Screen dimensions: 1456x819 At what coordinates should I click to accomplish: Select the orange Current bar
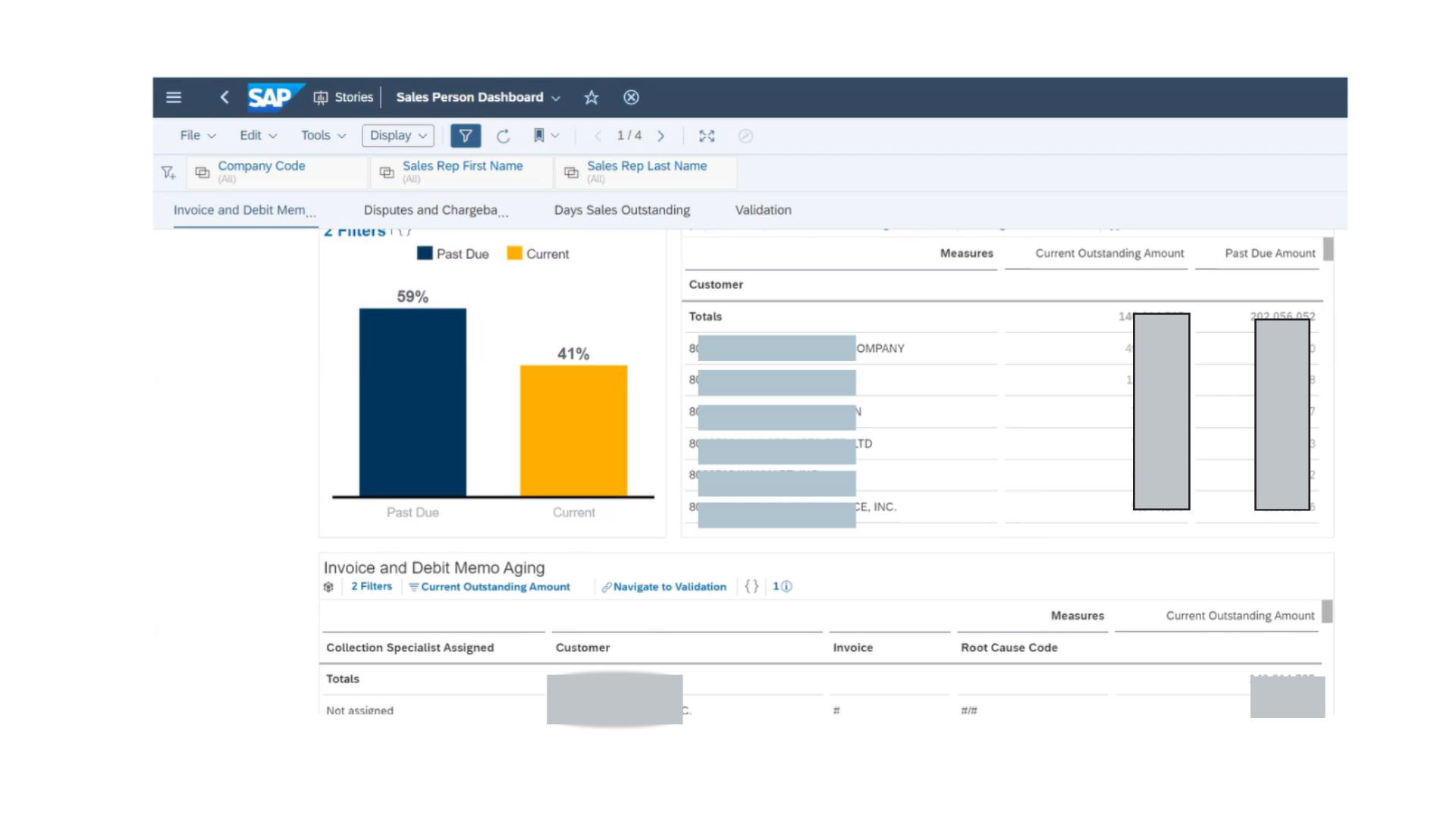point(573,431)
